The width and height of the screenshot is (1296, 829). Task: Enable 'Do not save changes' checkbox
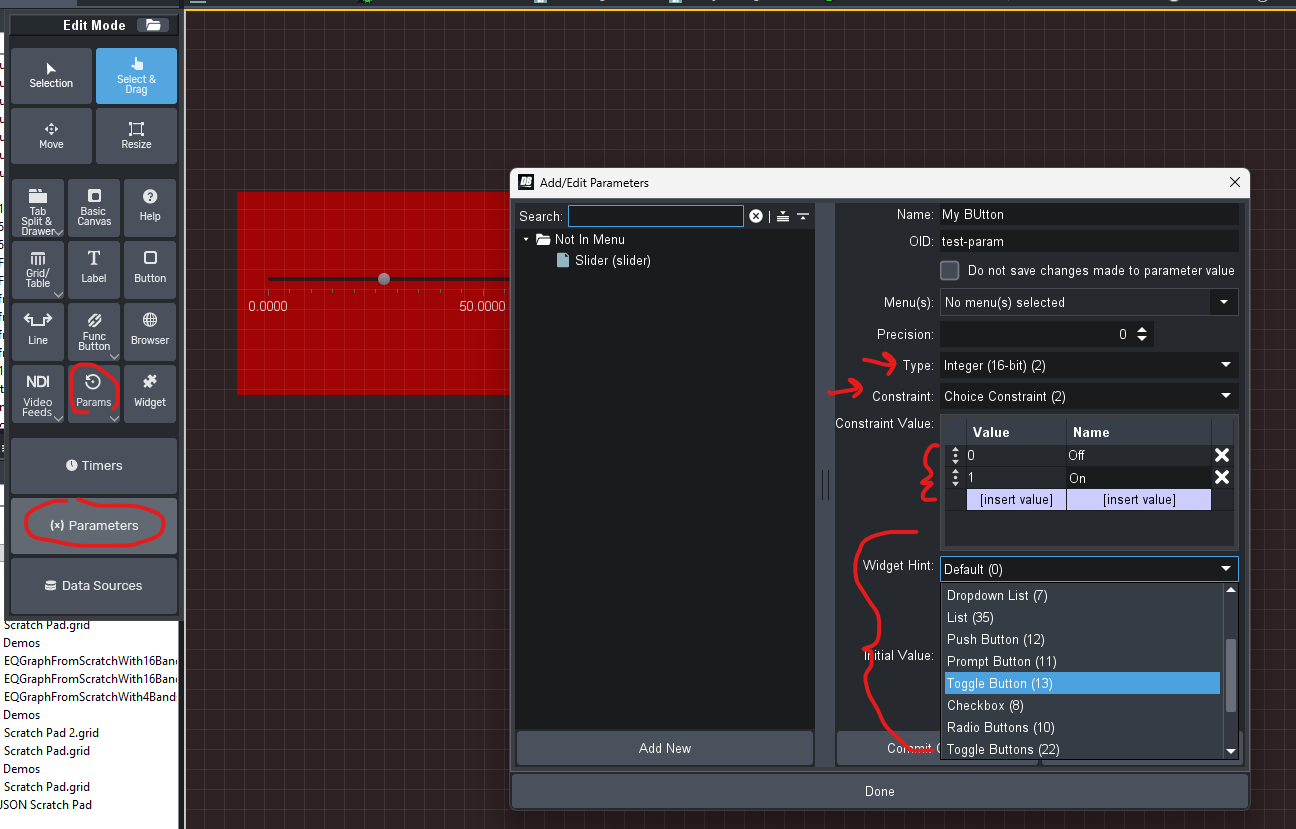[950, 271]
